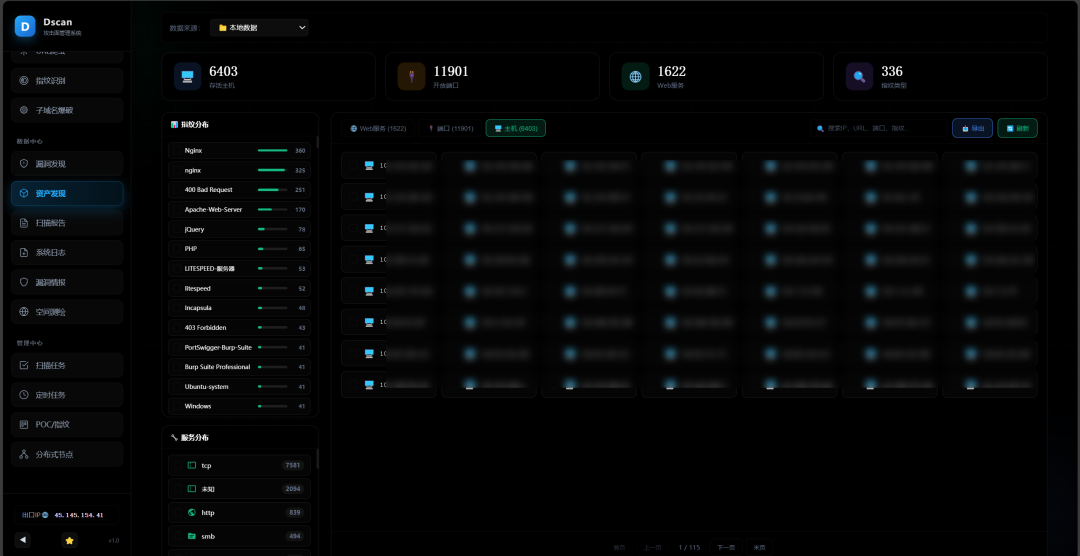Go to the next page with 下一页
The height and width of the screenshot is (556, 1080).
(725, 547)
